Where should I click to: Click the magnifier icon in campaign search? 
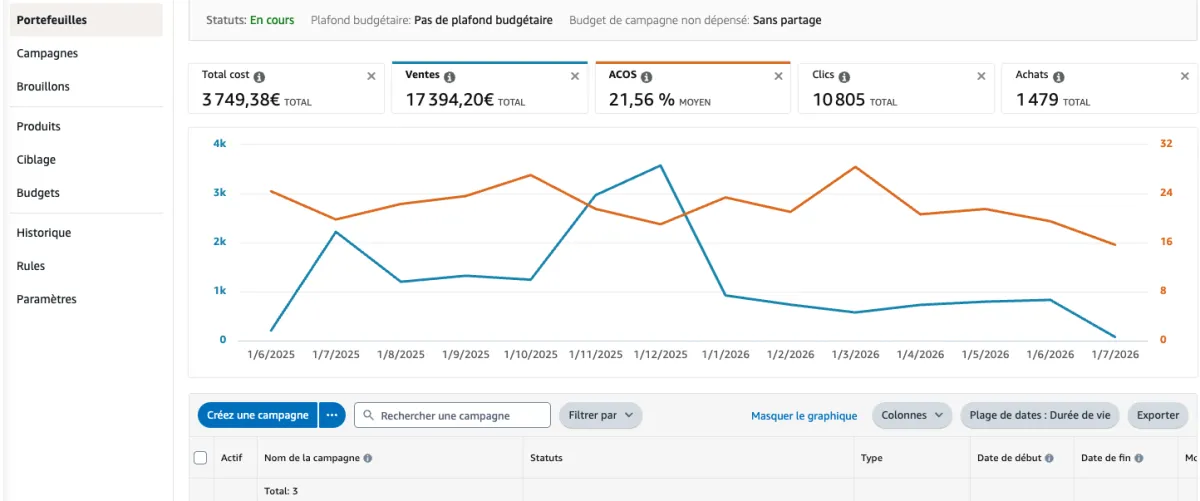point(369,416)
